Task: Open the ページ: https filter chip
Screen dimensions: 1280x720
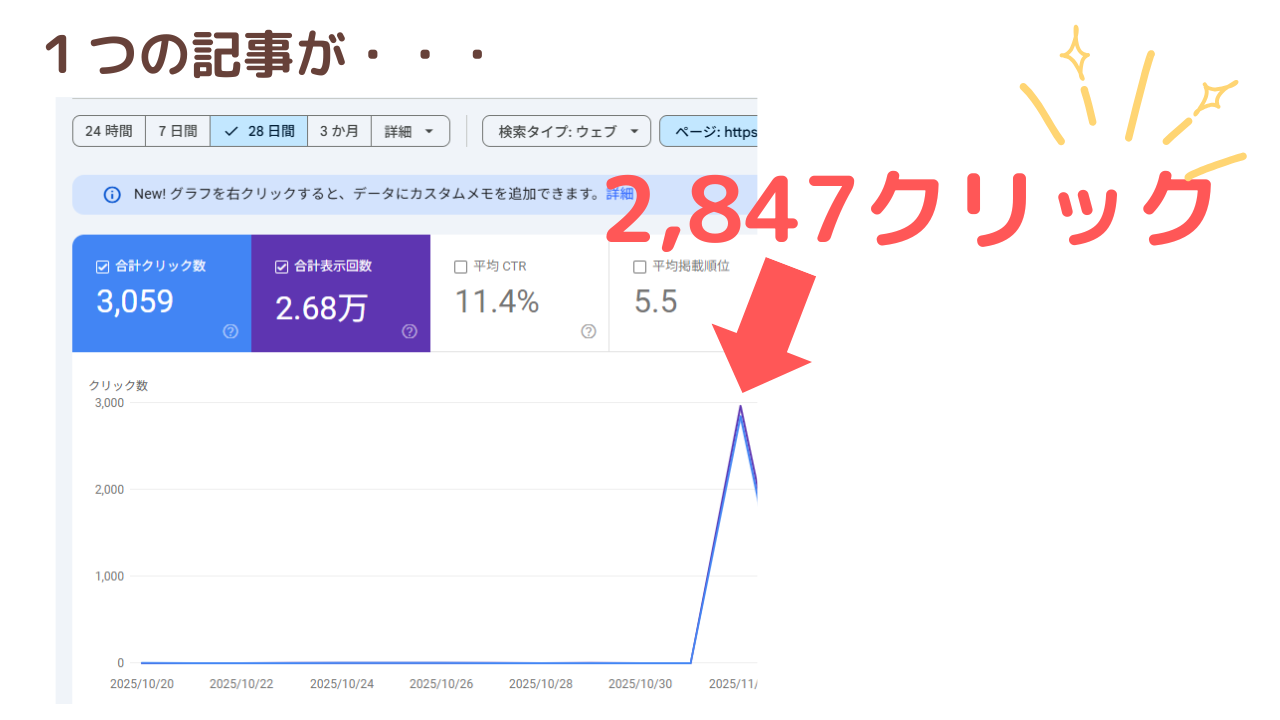Action: pos(710,131)
